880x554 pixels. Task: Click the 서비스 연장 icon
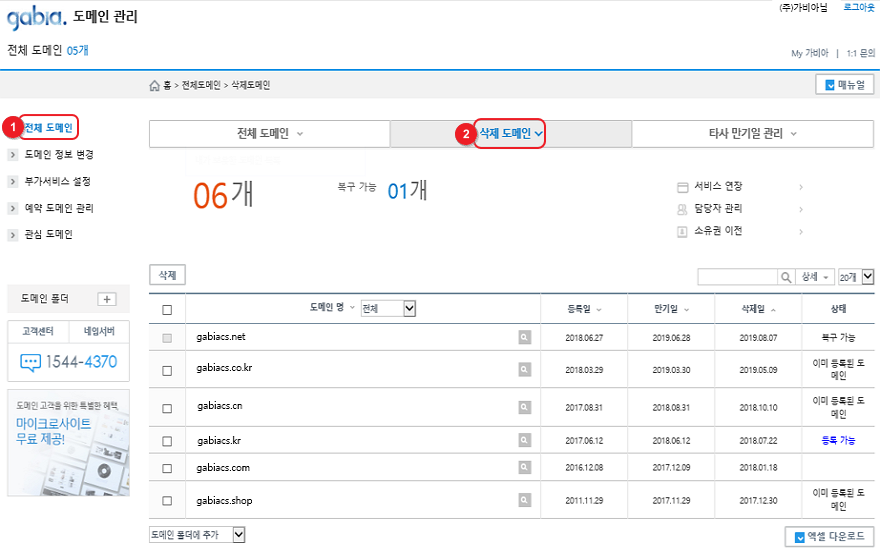click(x=682, y=187)
